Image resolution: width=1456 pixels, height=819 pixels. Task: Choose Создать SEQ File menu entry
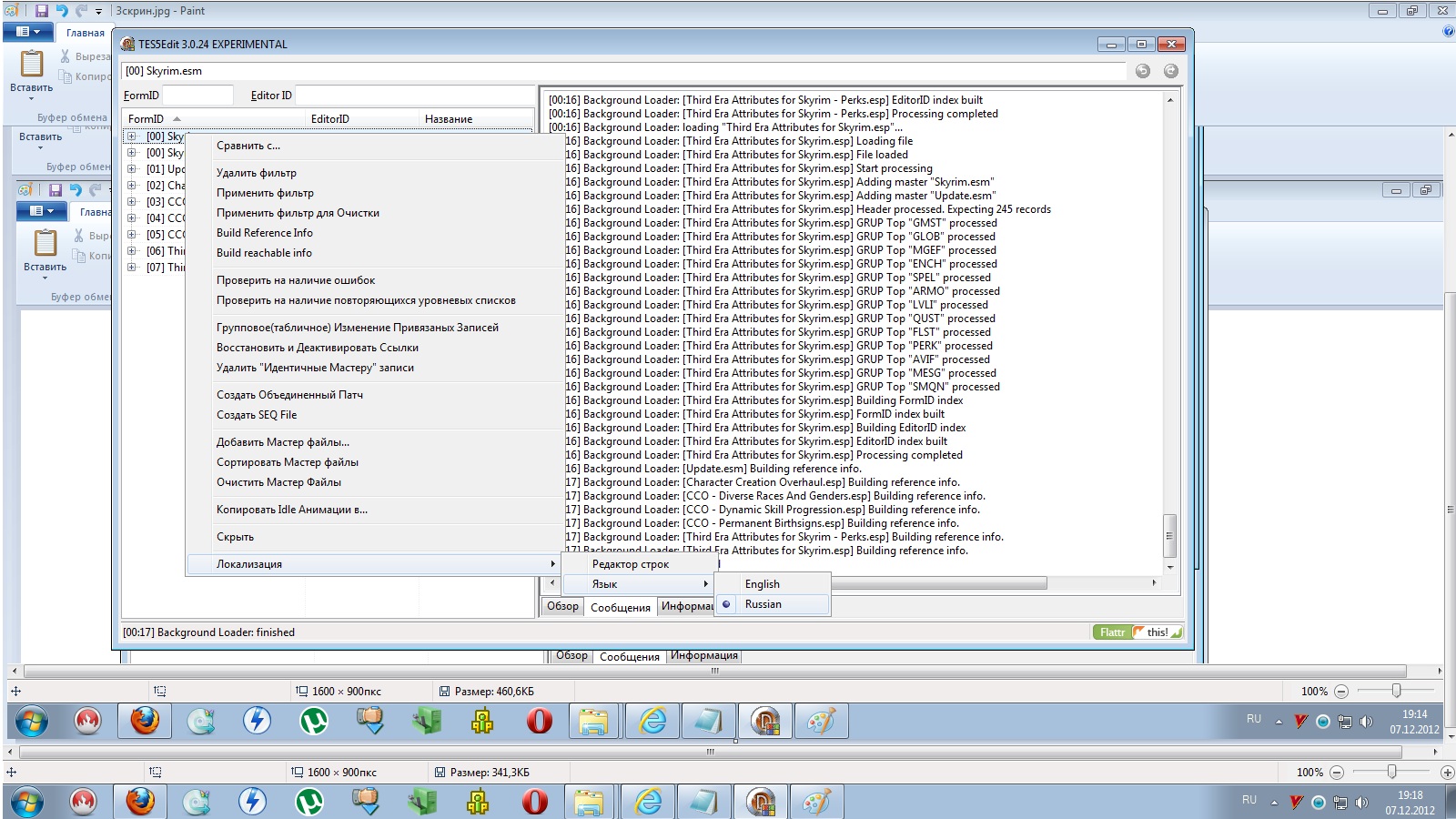374,415
